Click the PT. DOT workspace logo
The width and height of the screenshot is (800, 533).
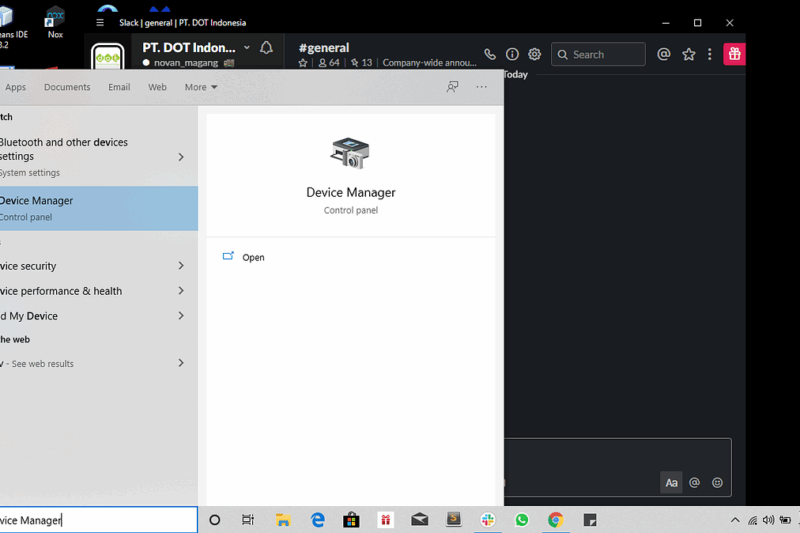coord(108,58)
